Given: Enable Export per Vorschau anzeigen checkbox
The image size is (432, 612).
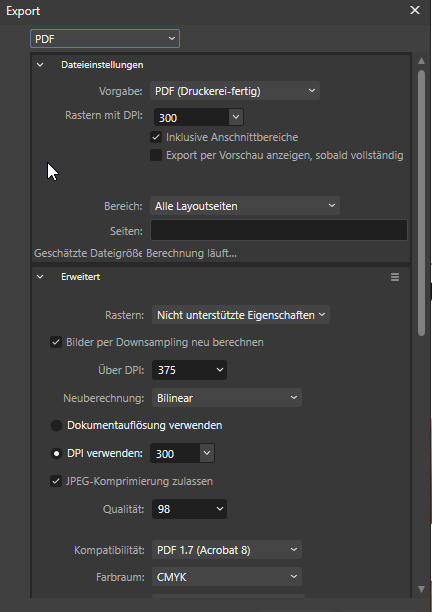Looking at the screenshot, I should pyautogui.click(x=156, y=155).
